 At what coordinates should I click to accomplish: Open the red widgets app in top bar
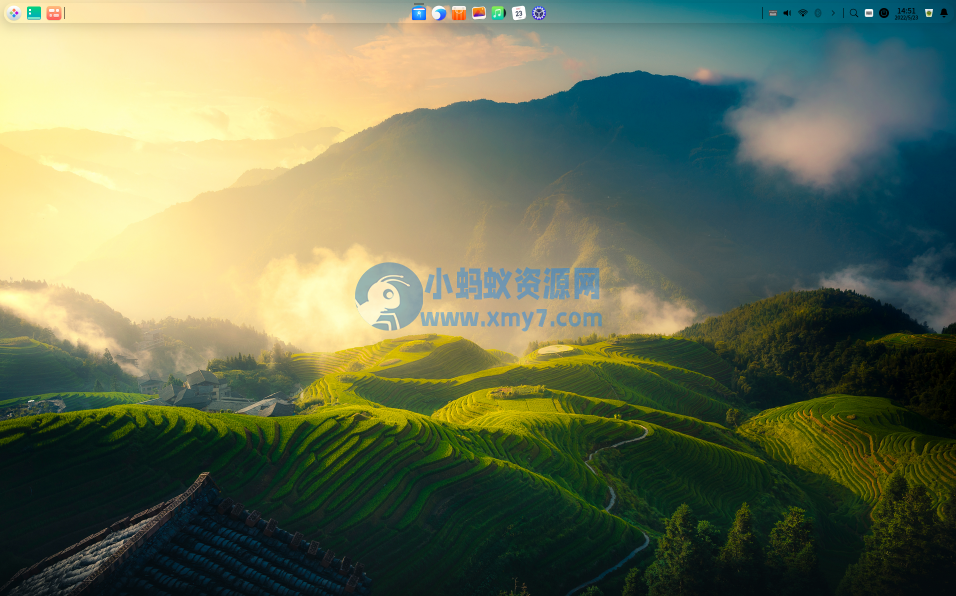(x=53, y=13)
